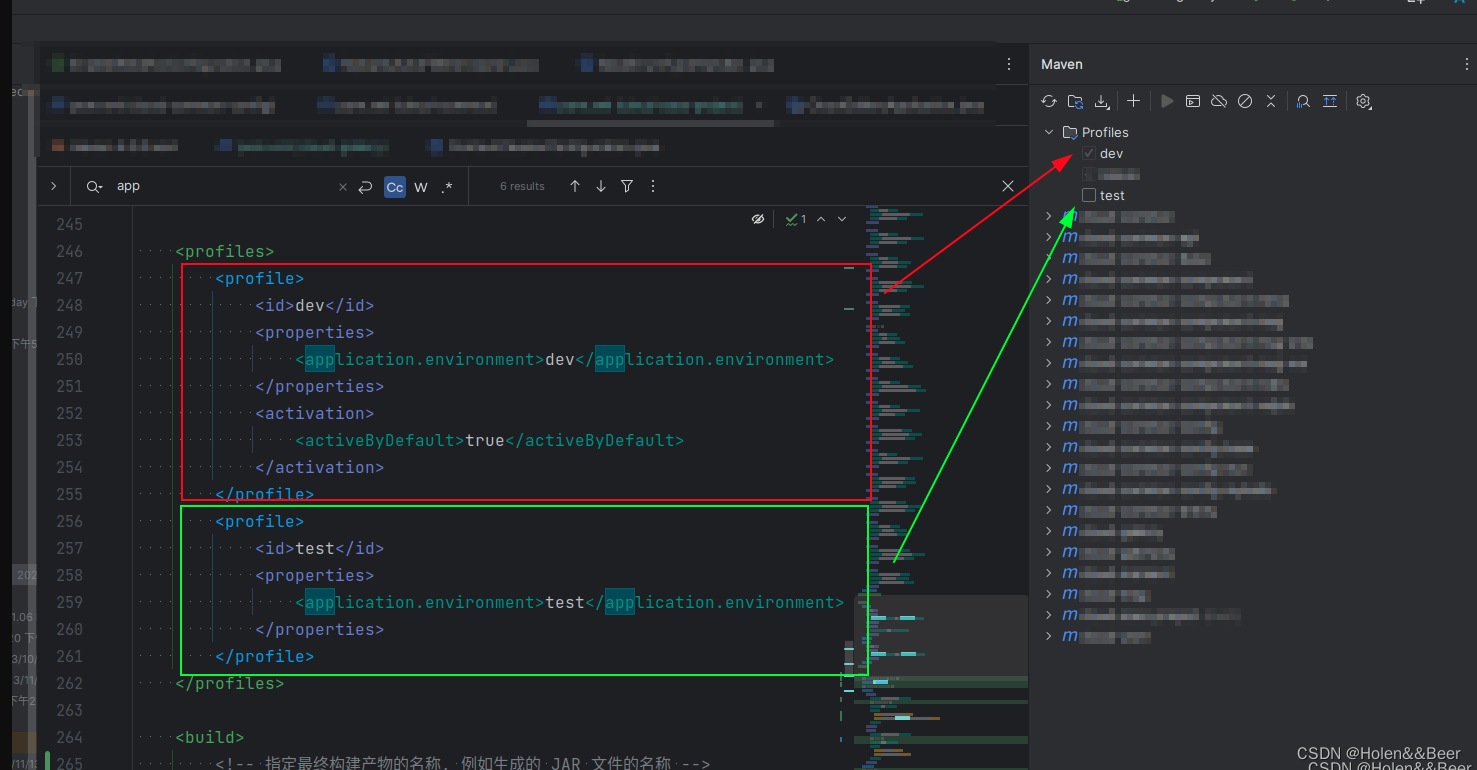Screen dimensions: 1477x770
Task: Open the find bar's three-dot options menu
Action: [x=652, y=186]
